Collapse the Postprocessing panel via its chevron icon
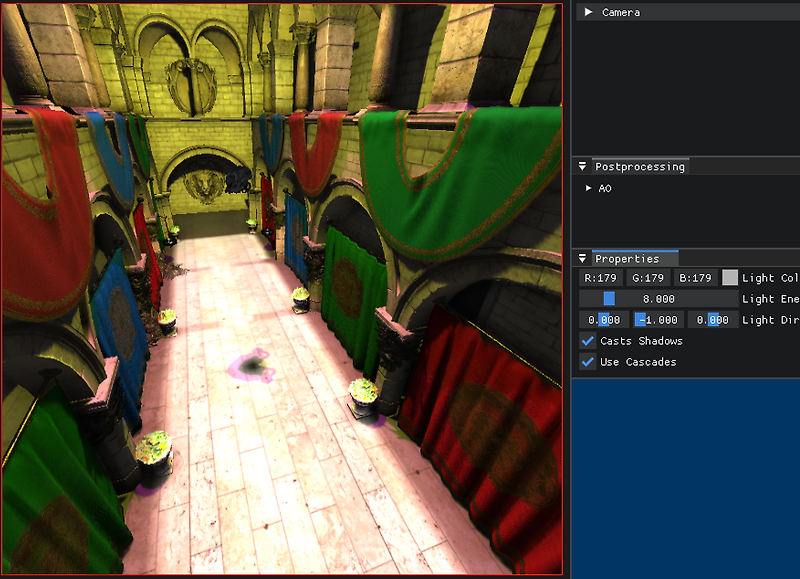The height and width of the screenshot is (579, 800). (583, 166)
